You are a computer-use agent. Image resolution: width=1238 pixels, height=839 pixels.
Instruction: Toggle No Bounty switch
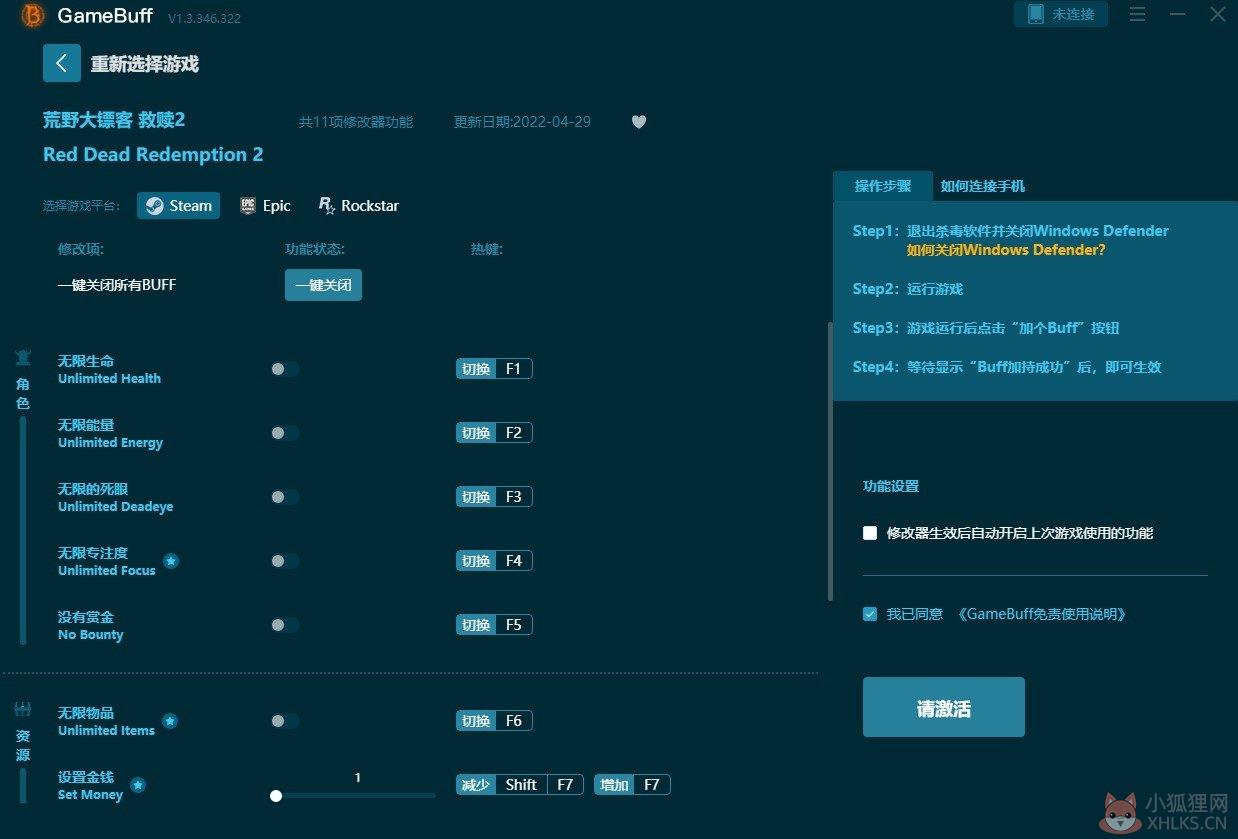(x=284, y=625)
